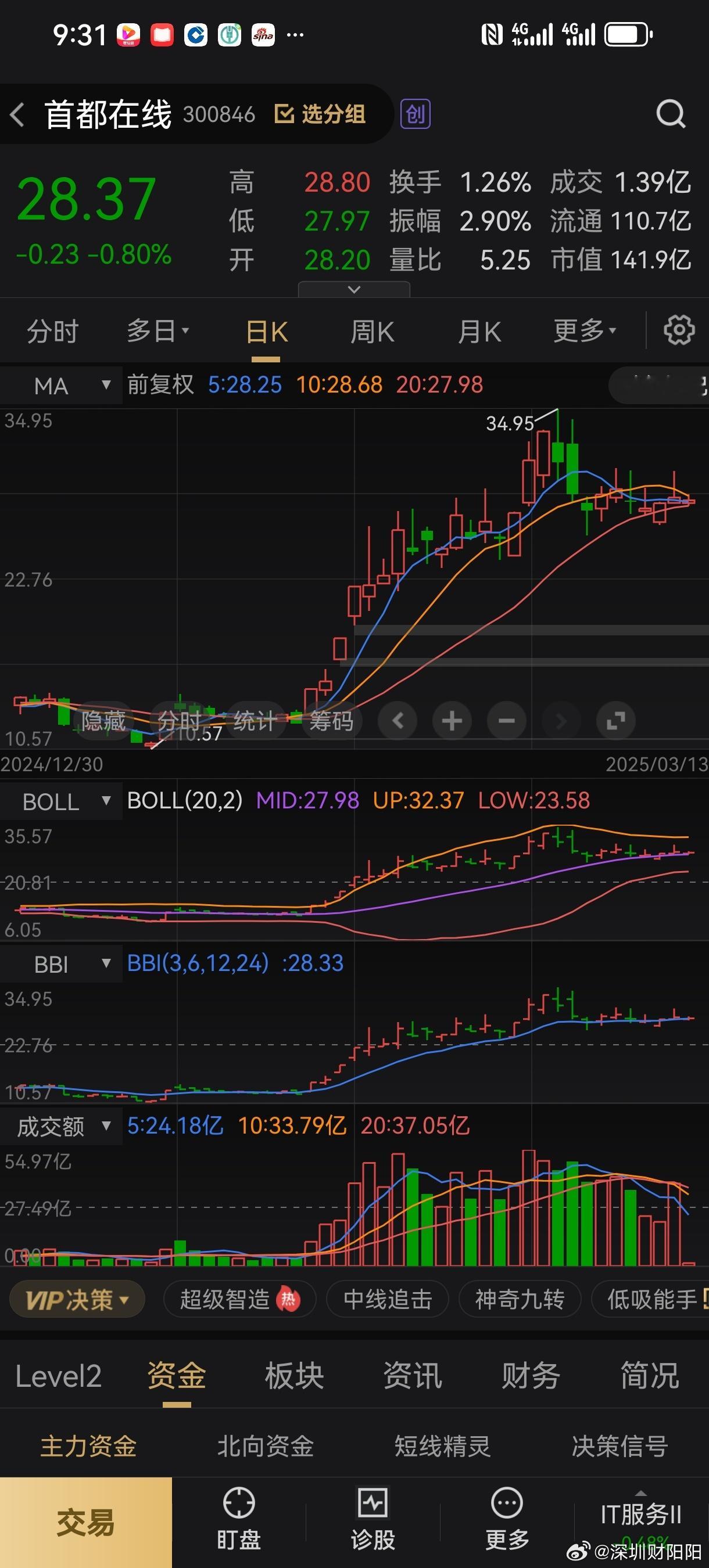This screenshot has width=709, height=1568.
Task: Tap 分时 overlay button on chart
Action: [x=179, y=721]
